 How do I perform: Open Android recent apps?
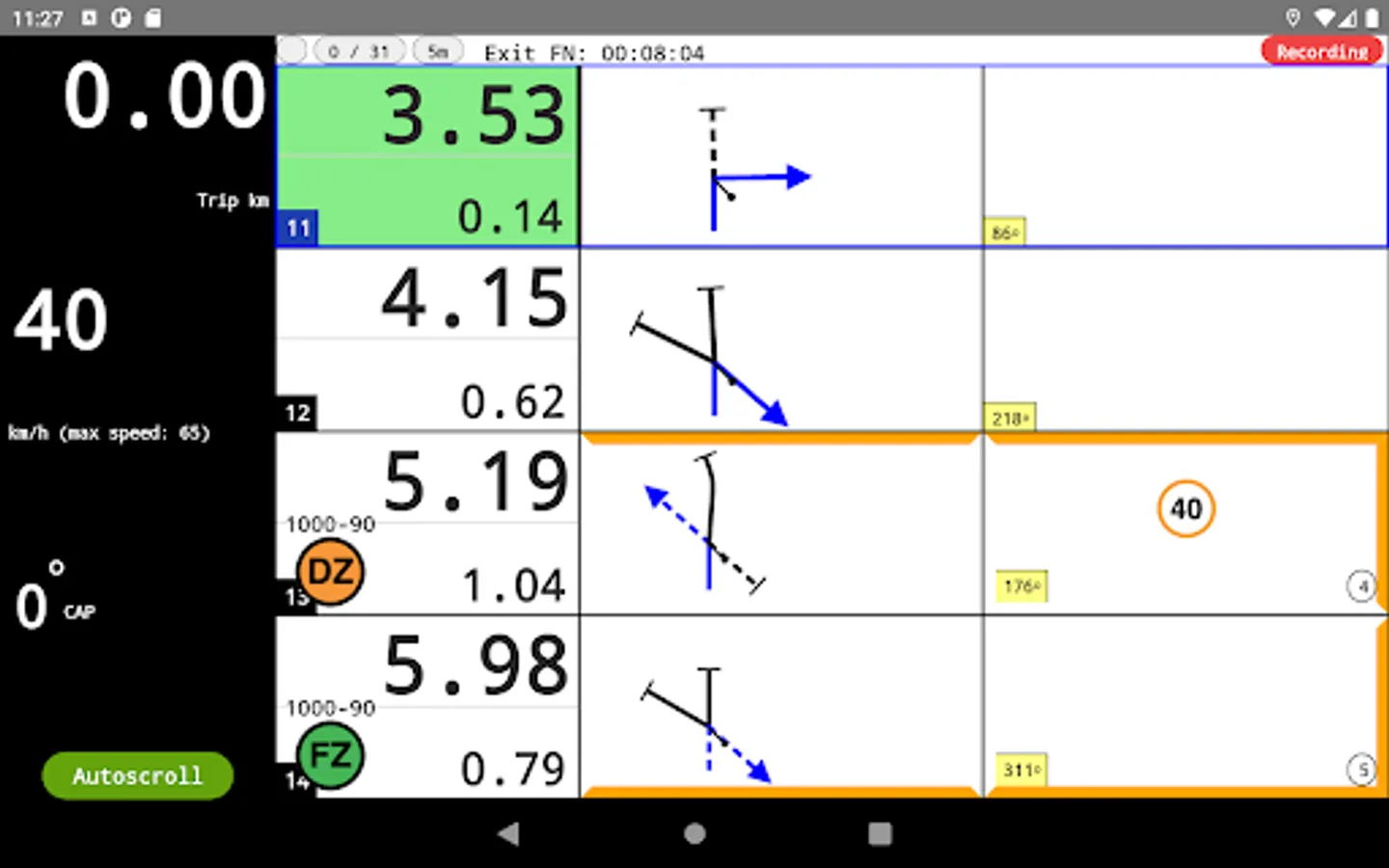pos(880,833)
